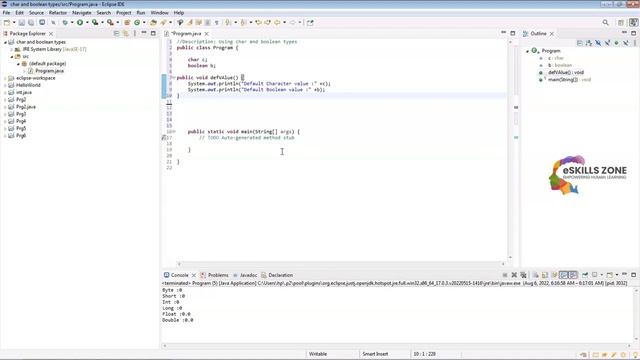Click the green Run button in toolbar

(80, 22)
